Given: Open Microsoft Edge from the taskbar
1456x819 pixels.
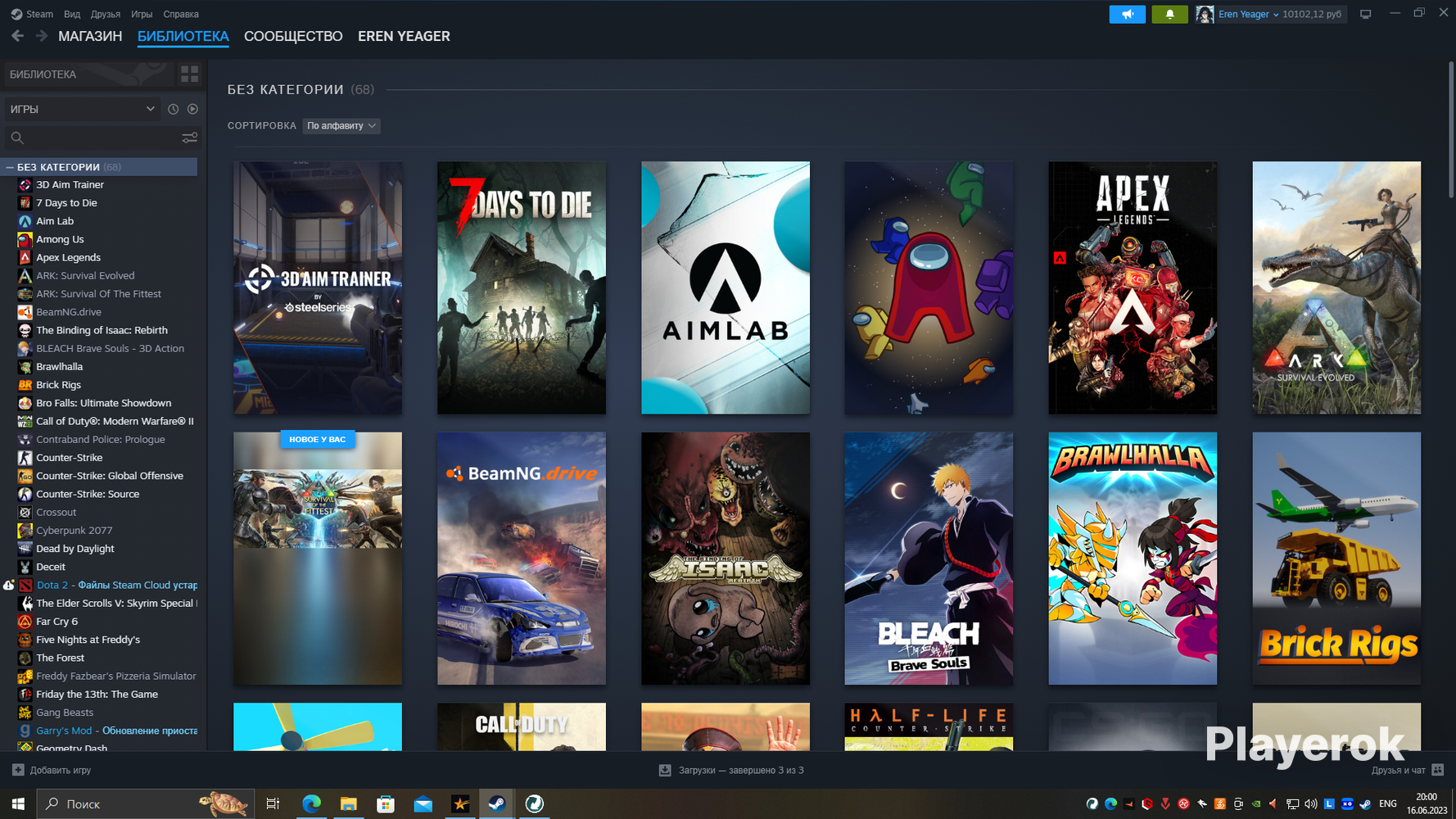Looking at the screenshot, I should 311,804.
